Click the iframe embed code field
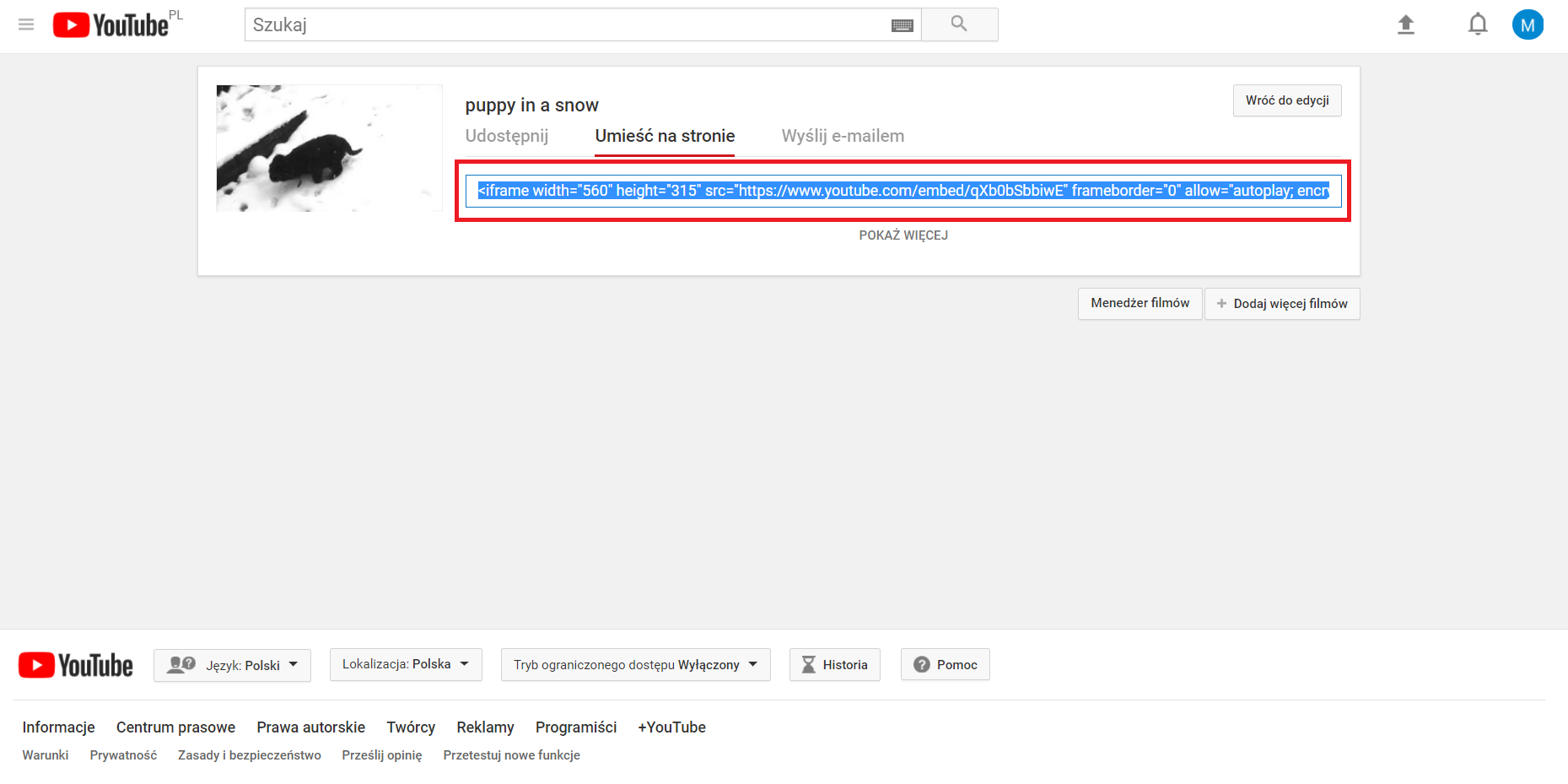 (903, 191)
